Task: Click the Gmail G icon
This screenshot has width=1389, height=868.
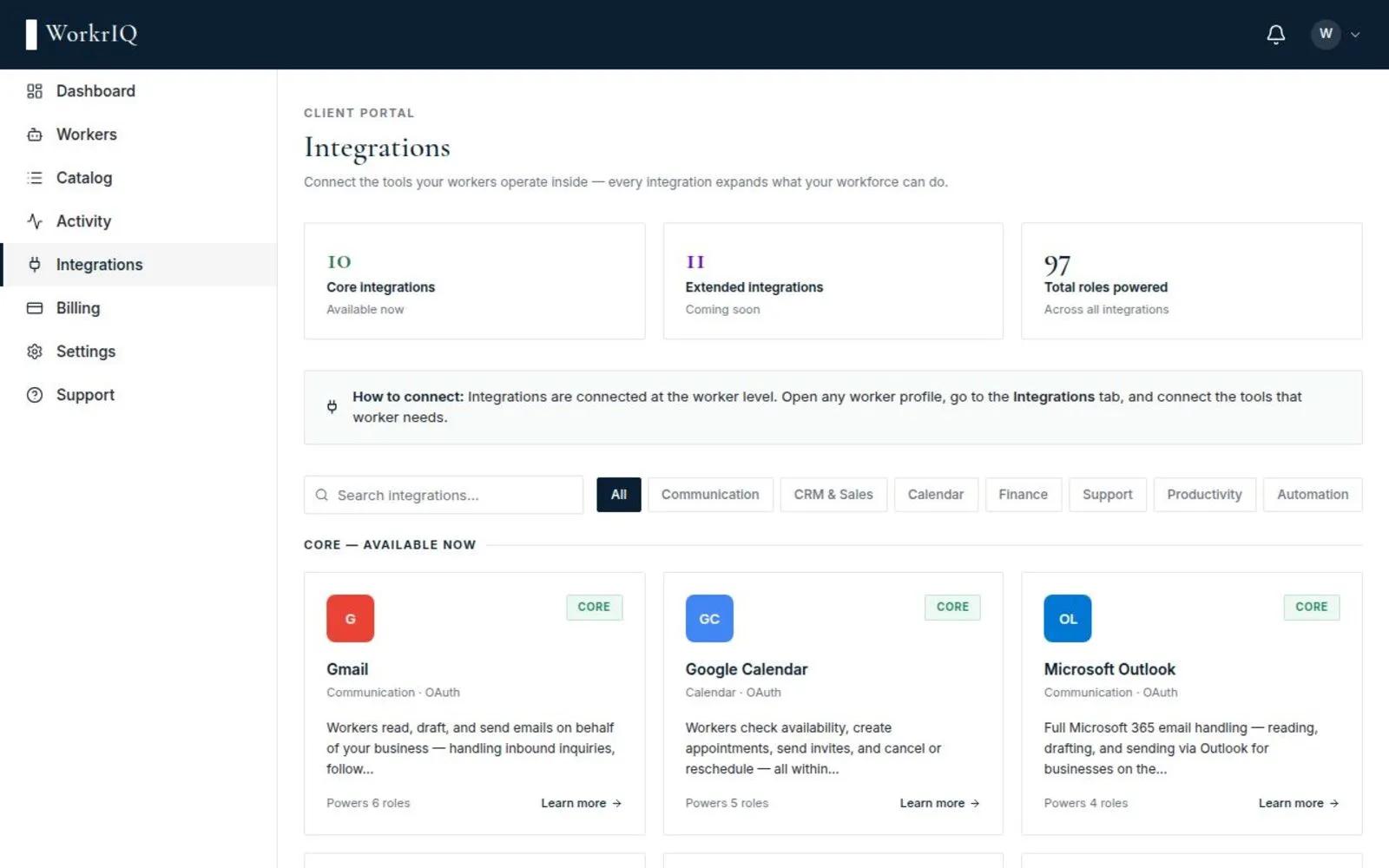Action: point(351,618)
